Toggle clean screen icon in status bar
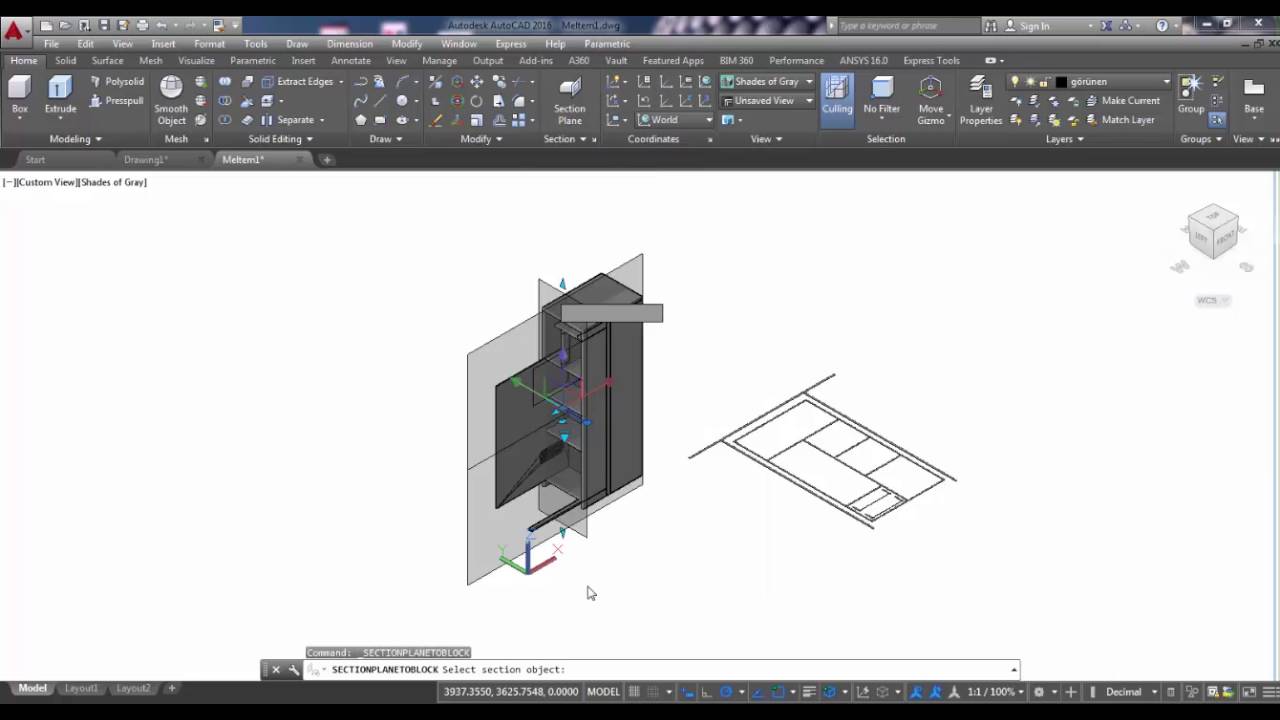This screenshot has width=1280, height=720. click(1249, 692)
